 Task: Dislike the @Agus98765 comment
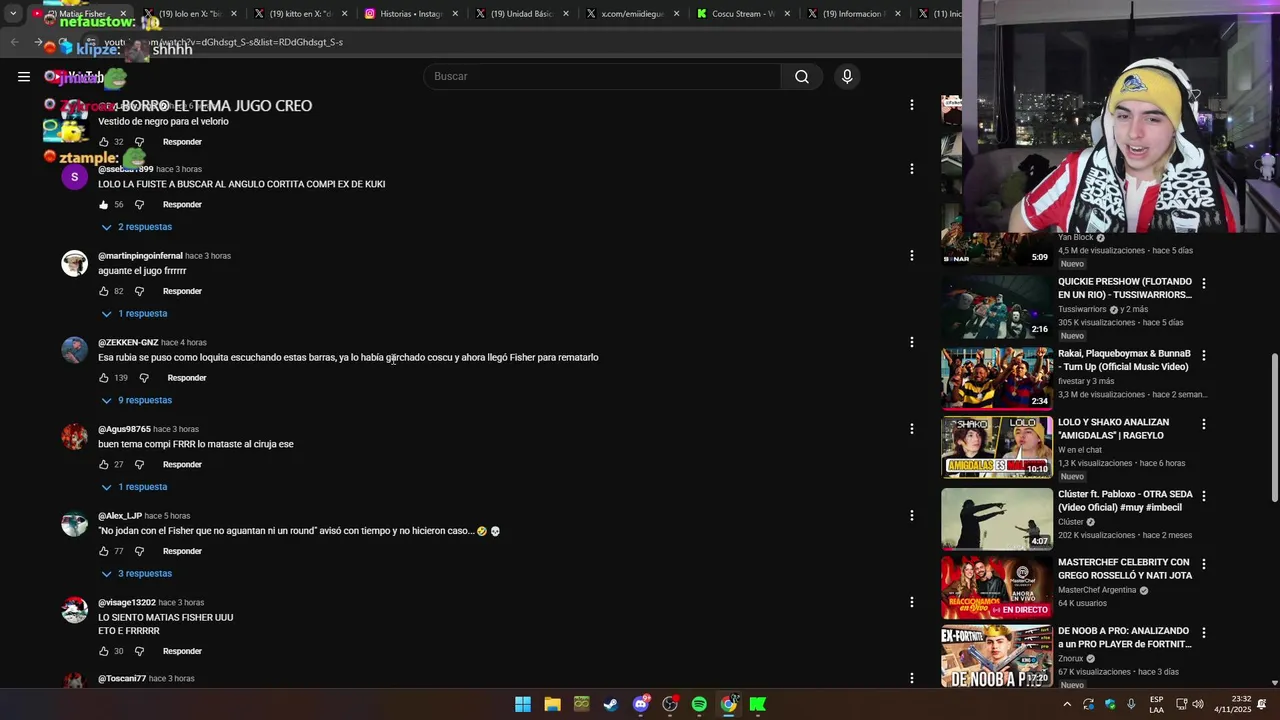coord(139,465)
